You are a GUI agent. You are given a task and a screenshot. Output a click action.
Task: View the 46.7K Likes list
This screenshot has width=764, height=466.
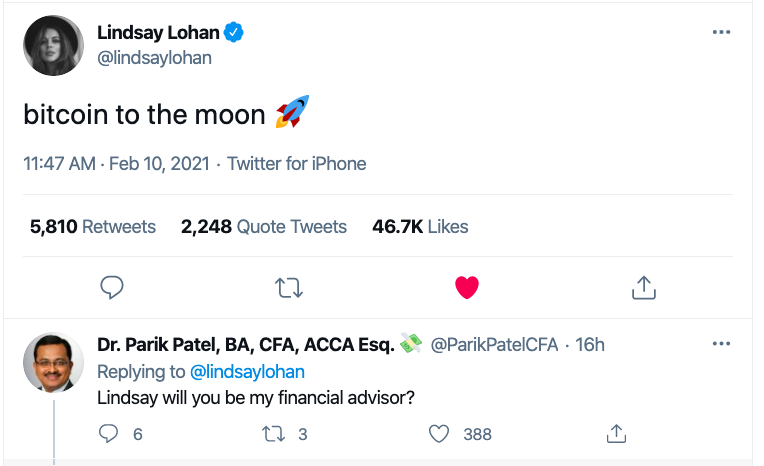pyautogui.click(x=420, y=227)
